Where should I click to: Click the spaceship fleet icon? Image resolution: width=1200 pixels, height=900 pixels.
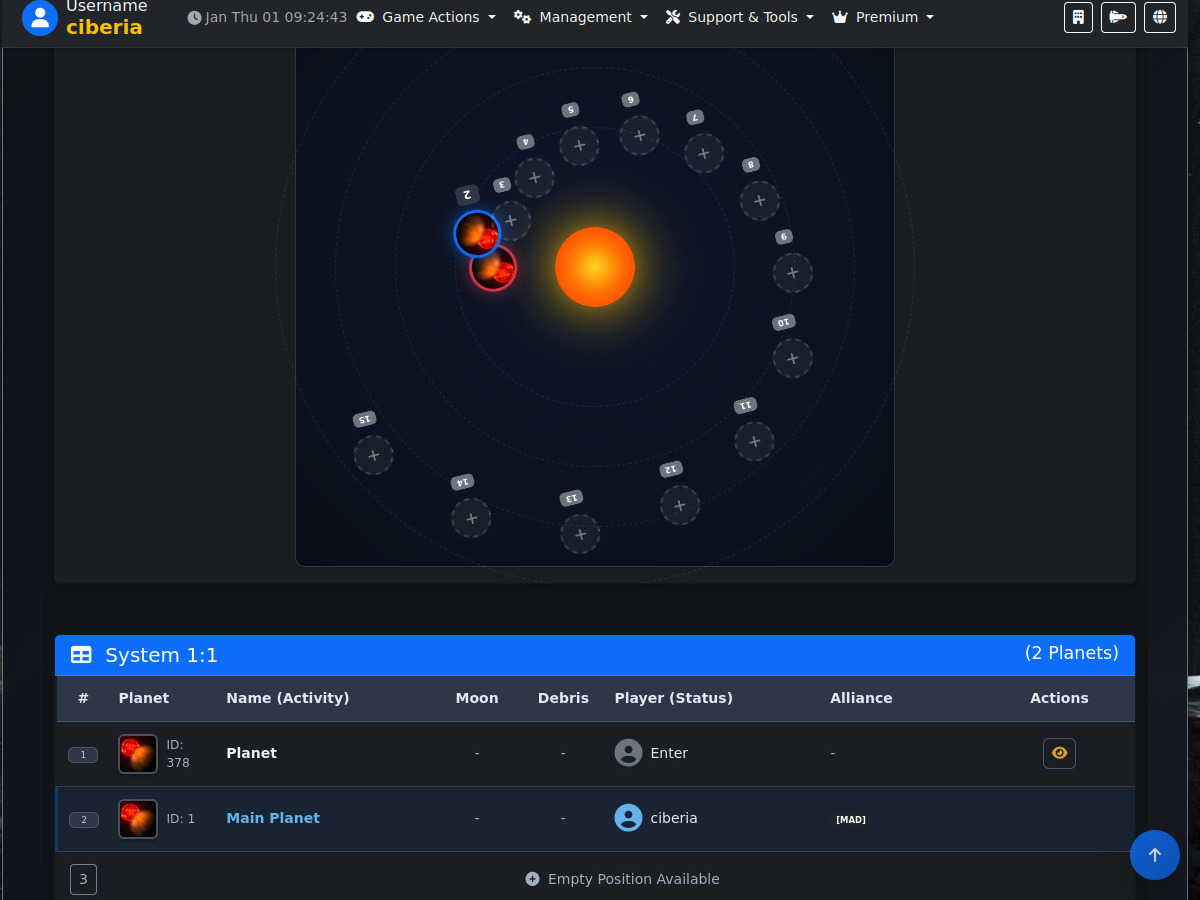(x=1118, y=17)
